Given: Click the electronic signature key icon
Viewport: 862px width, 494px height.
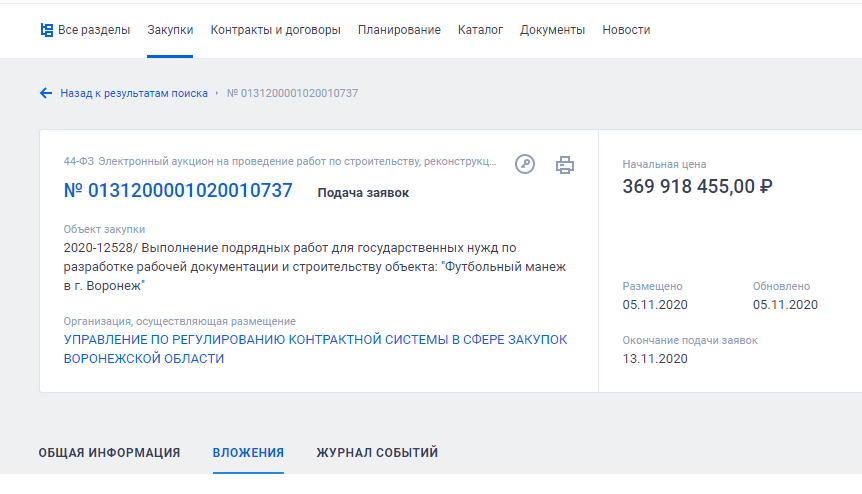Looking at the screenshot, I should click(525, 164).
